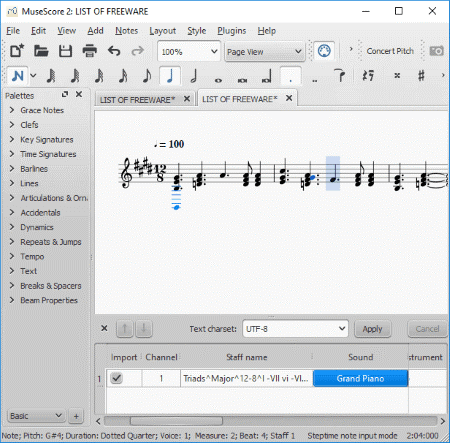This screenshot has height=443, width=450.
Task: Toggle the MIDI input button
Action: (x=324, y=51)
